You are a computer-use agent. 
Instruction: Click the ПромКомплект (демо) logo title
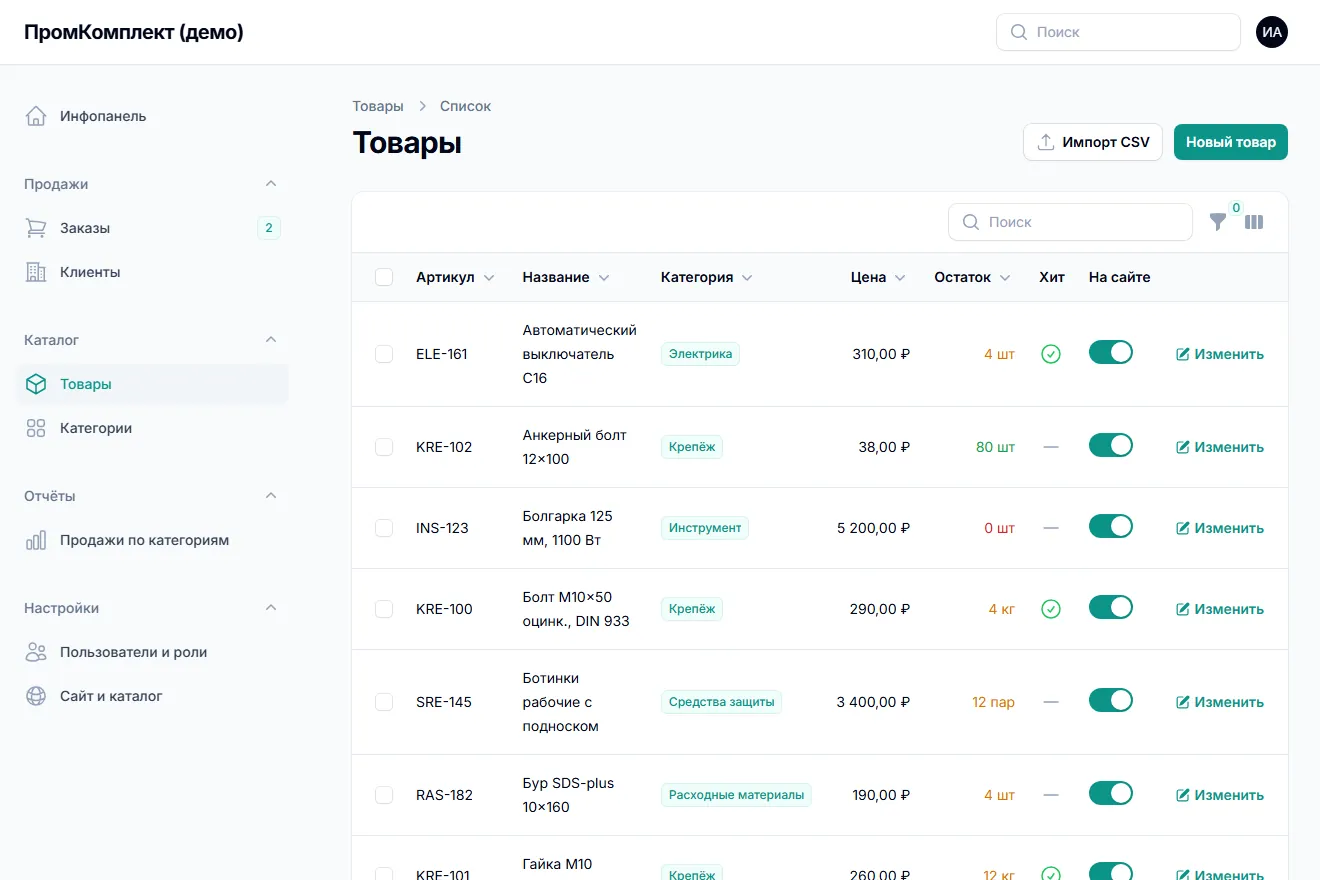134,32
